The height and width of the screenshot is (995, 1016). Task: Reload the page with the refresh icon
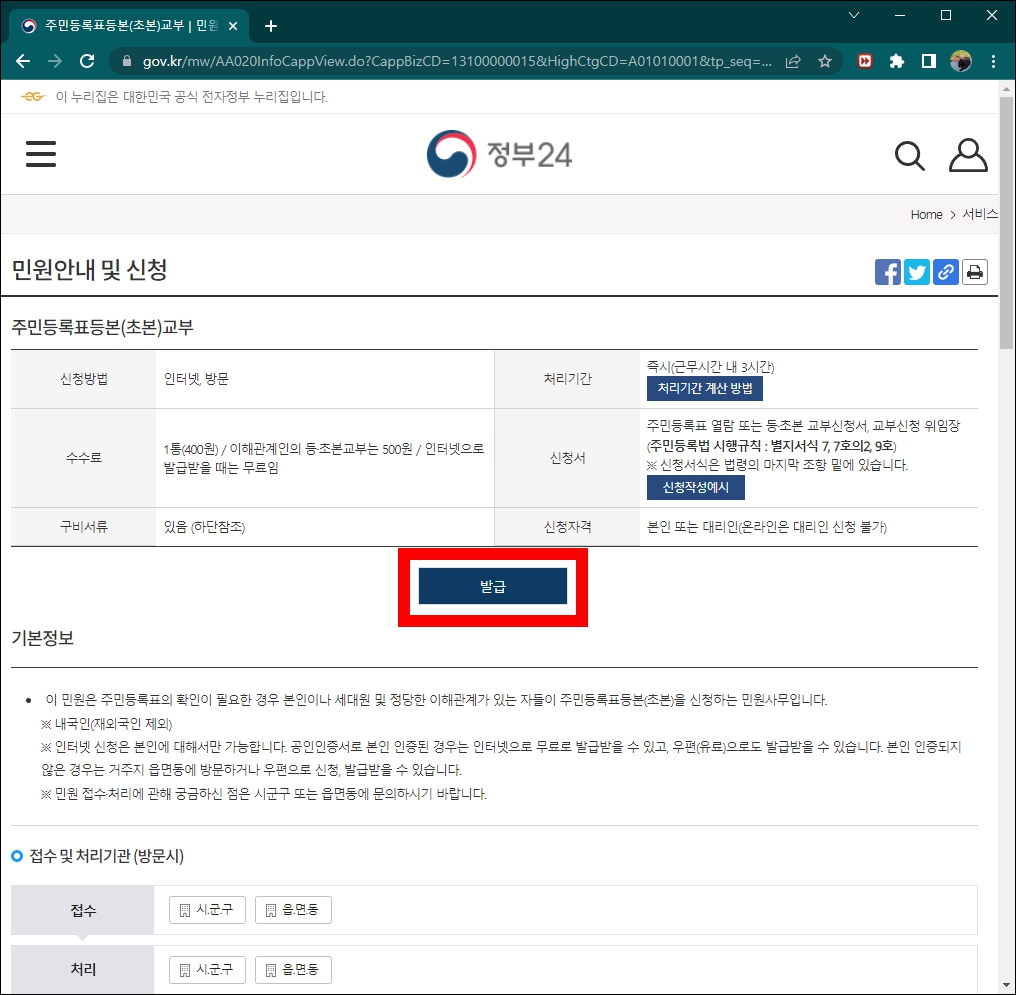point(86,61)
